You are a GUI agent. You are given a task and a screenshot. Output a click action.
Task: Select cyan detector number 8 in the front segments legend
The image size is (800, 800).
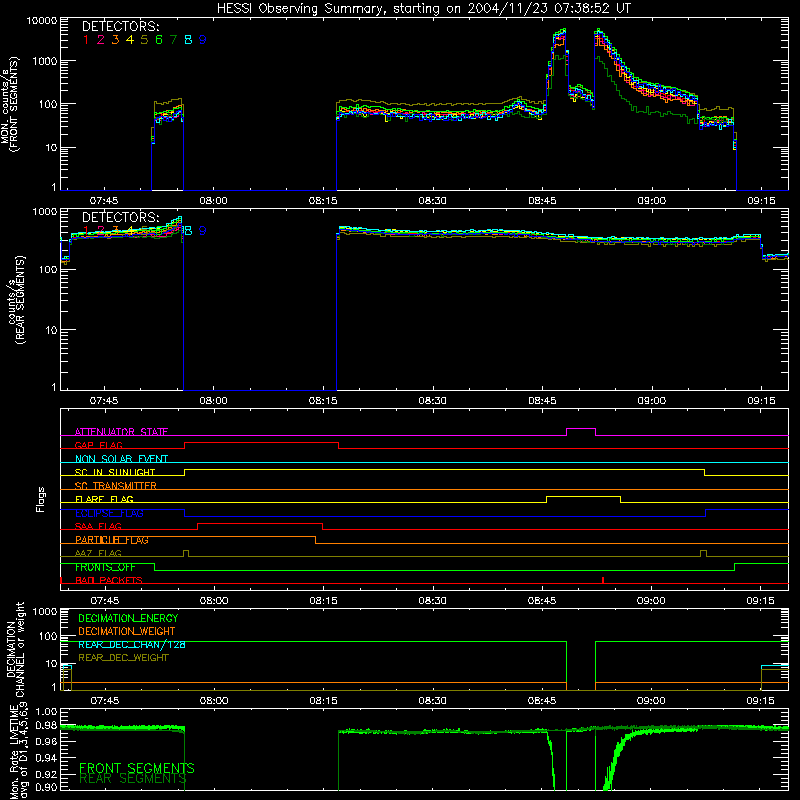point(188,39)
